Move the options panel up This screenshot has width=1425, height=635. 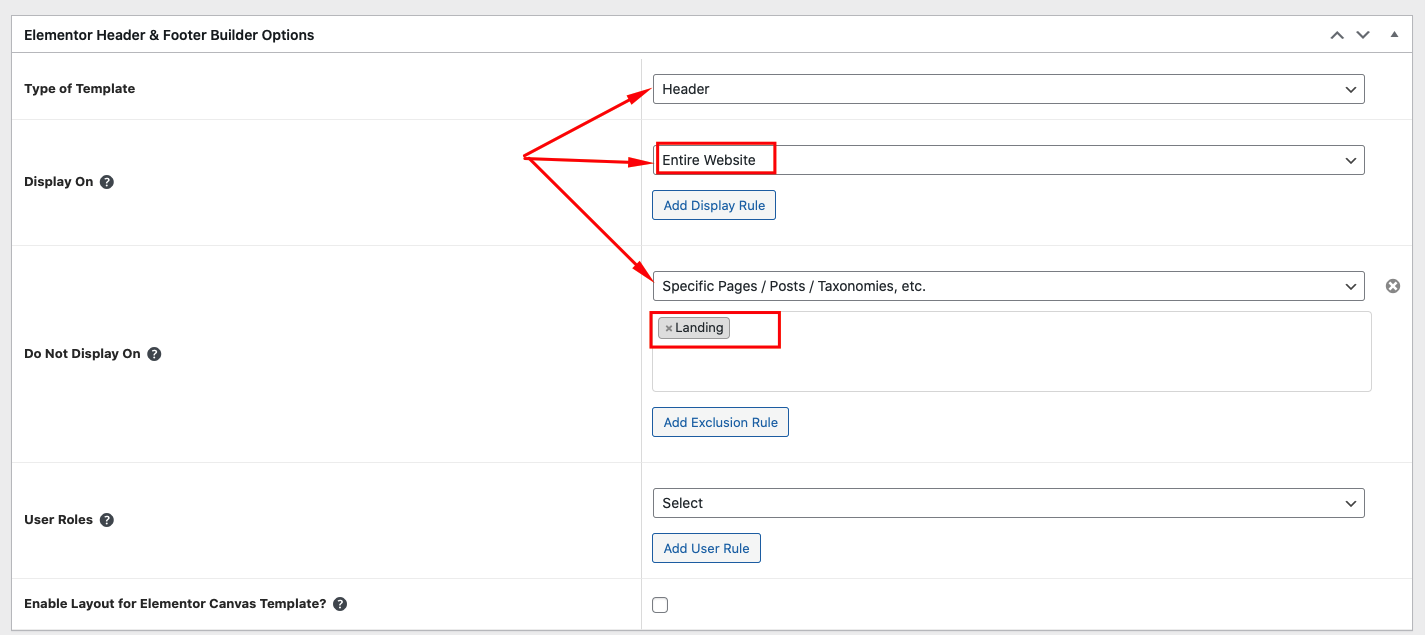coord(1337,35)
